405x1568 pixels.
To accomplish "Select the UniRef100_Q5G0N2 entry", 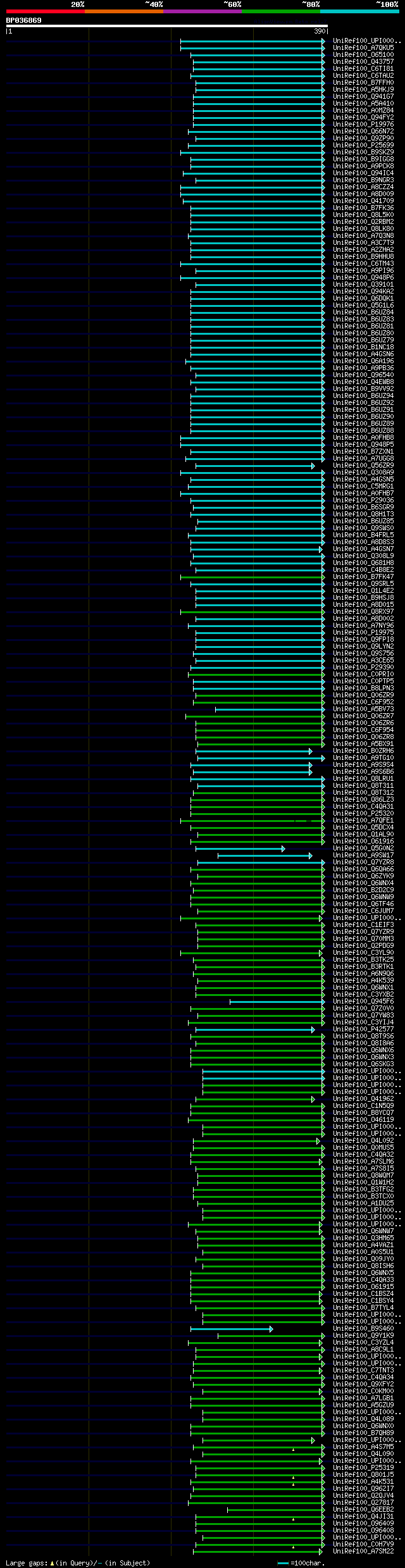I will click(363, 848).
